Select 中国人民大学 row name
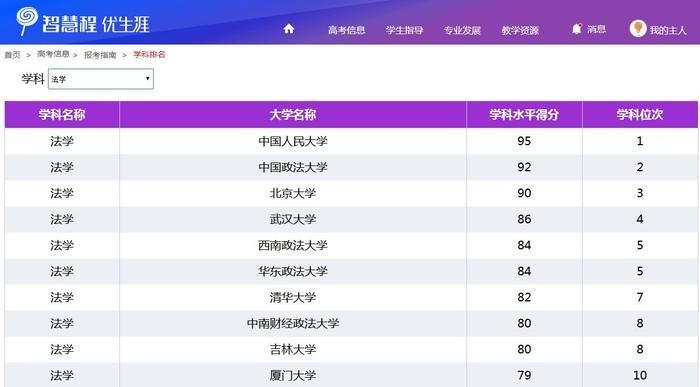Screen dimensions: 700x387 pos(293,141)
